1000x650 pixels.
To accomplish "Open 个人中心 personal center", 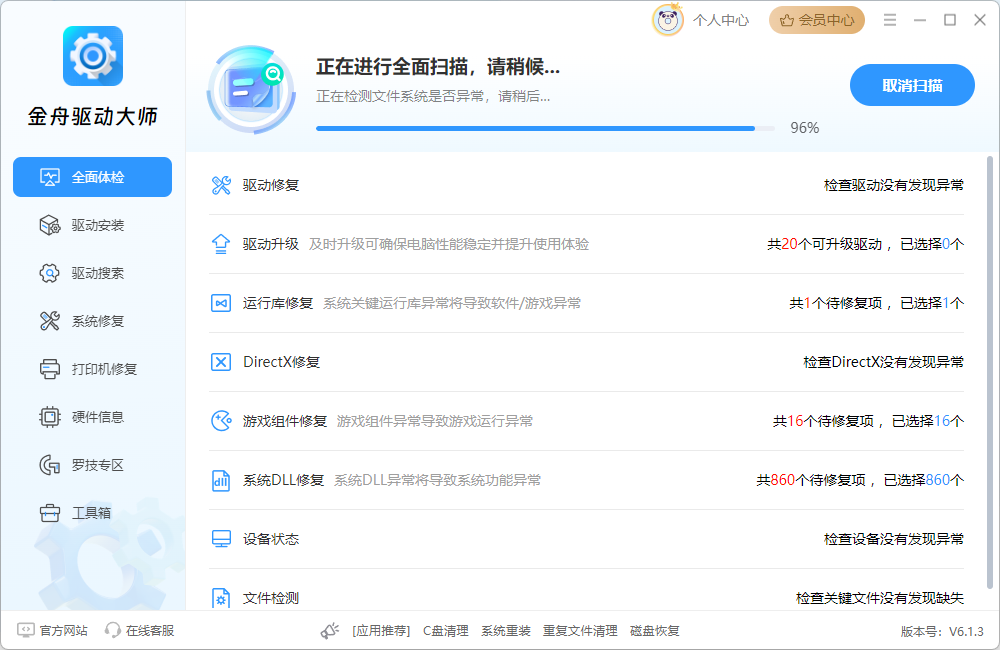I will [721, 20].
